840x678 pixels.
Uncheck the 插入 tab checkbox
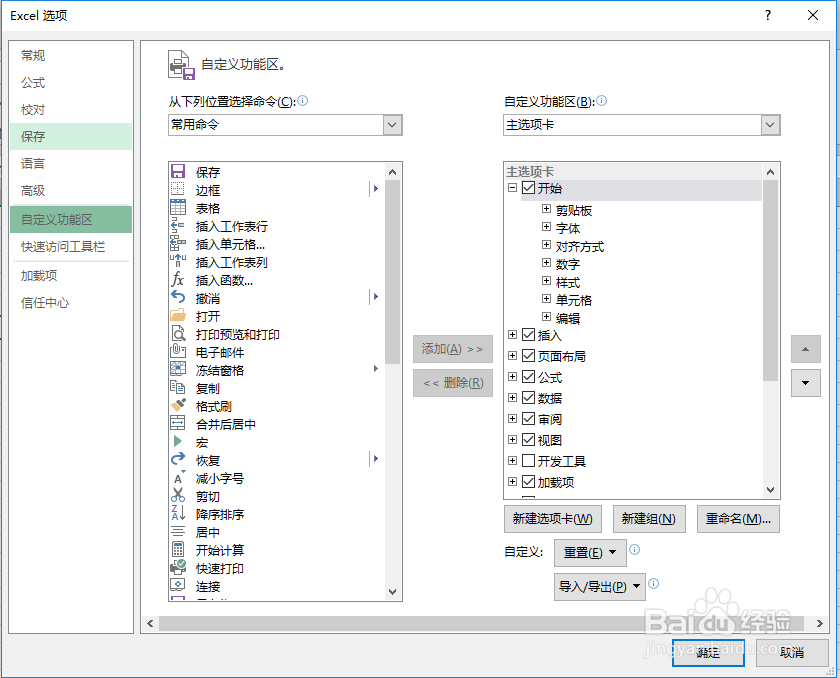pyautogui.click(x=528, y=335)
